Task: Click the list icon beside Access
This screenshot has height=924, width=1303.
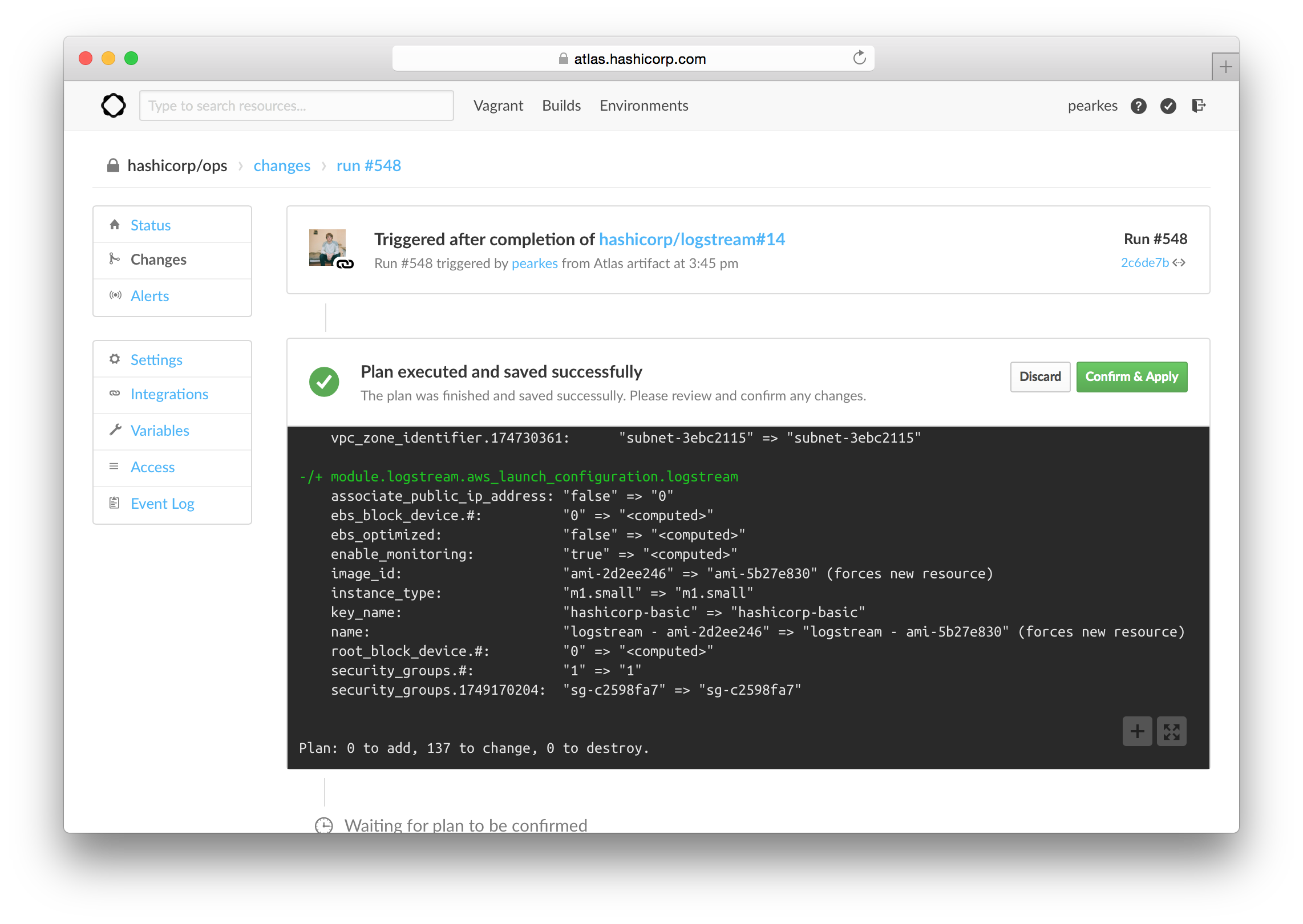Action: (114, 467)
